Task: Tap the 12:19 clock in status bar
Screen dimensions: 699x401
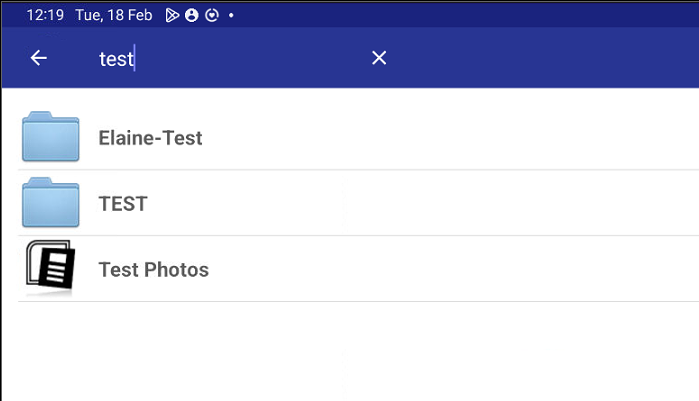Action: 44,16
